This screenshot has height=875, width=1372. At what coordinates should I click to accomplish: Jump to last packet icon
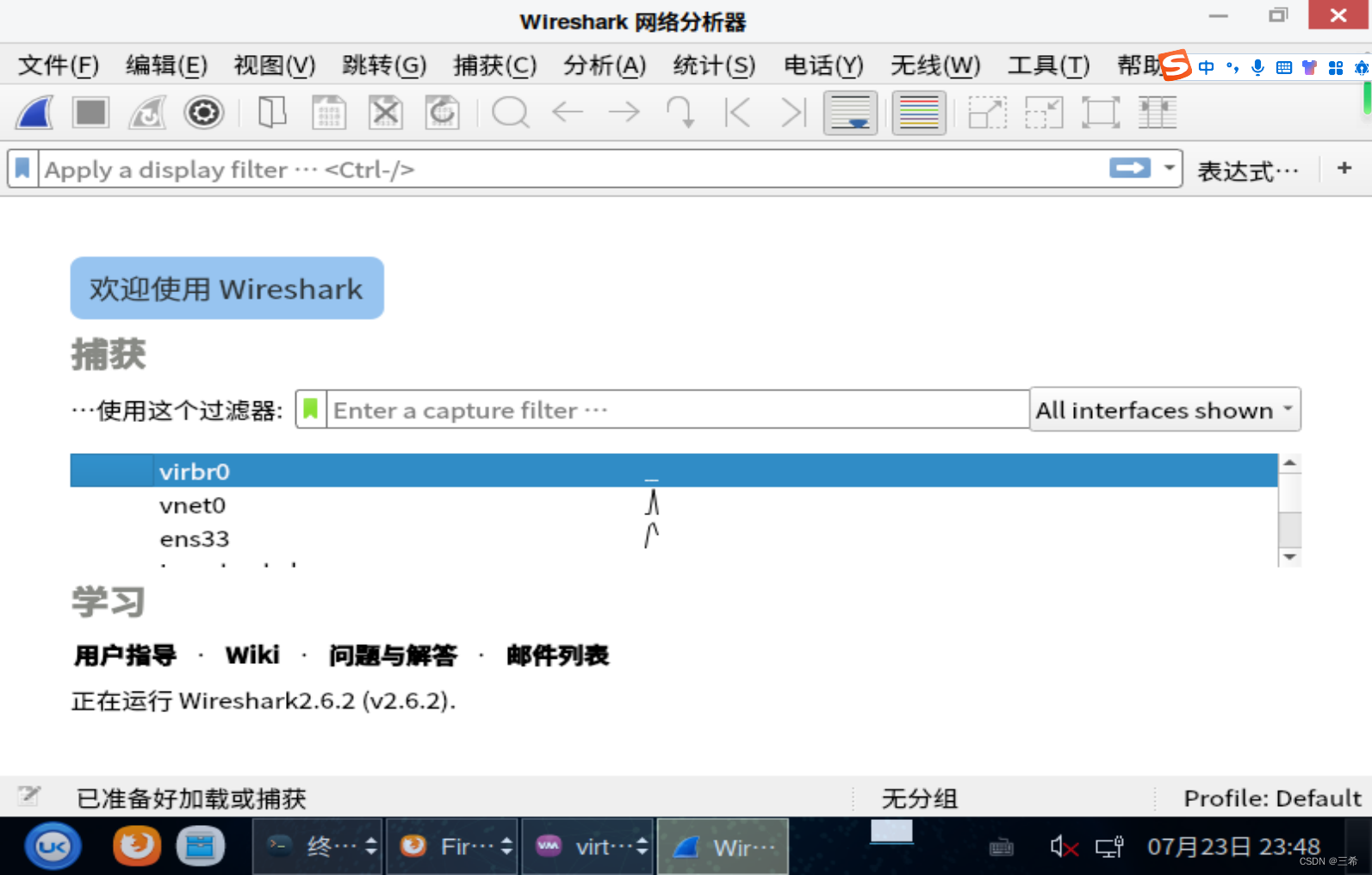[x=793, y=113]
